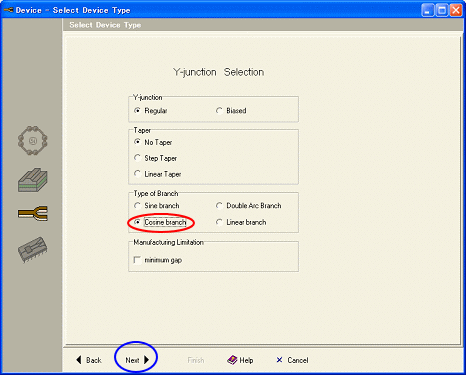Select Double Arc Branch option

click(219, 205)
